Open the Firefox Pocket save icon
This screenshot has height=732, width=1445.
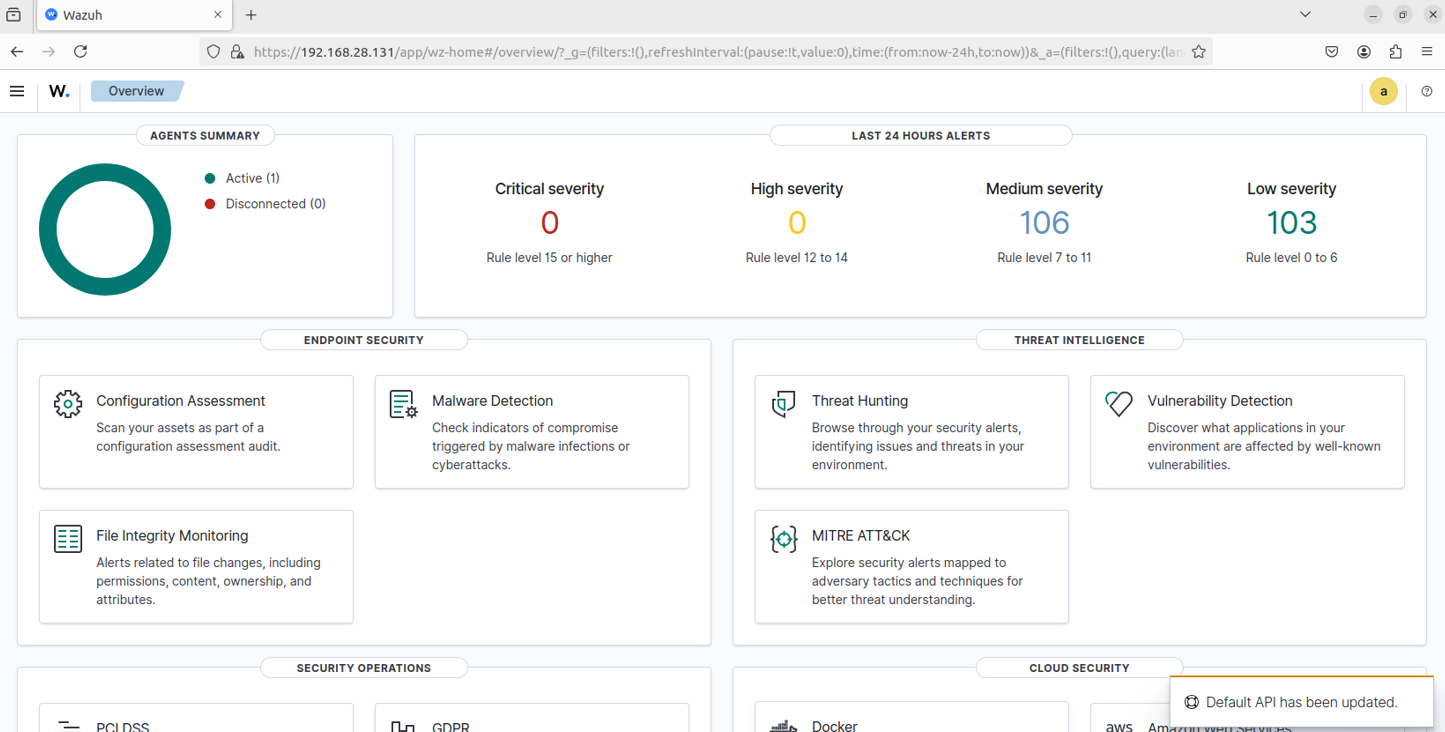[x=1331, y=51]
